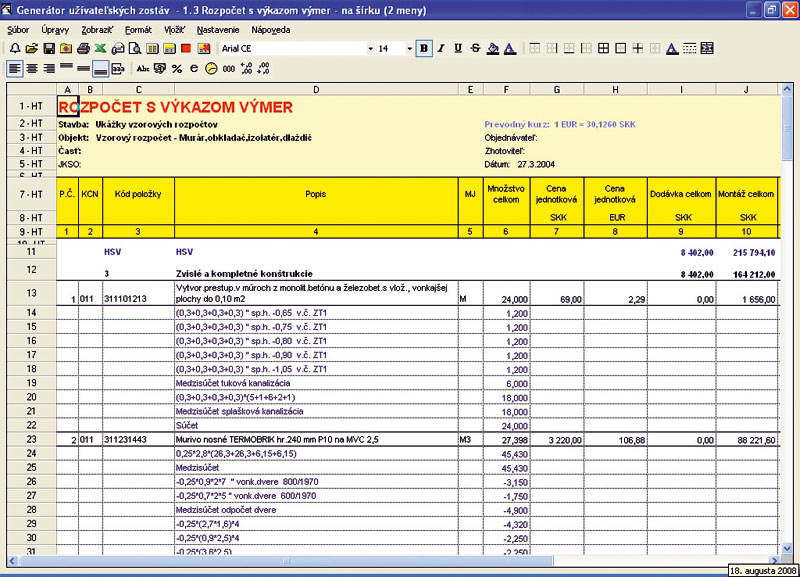Expand the font size dropdown
The height and width of the screenshot is (577, 800).
[409, 49]
